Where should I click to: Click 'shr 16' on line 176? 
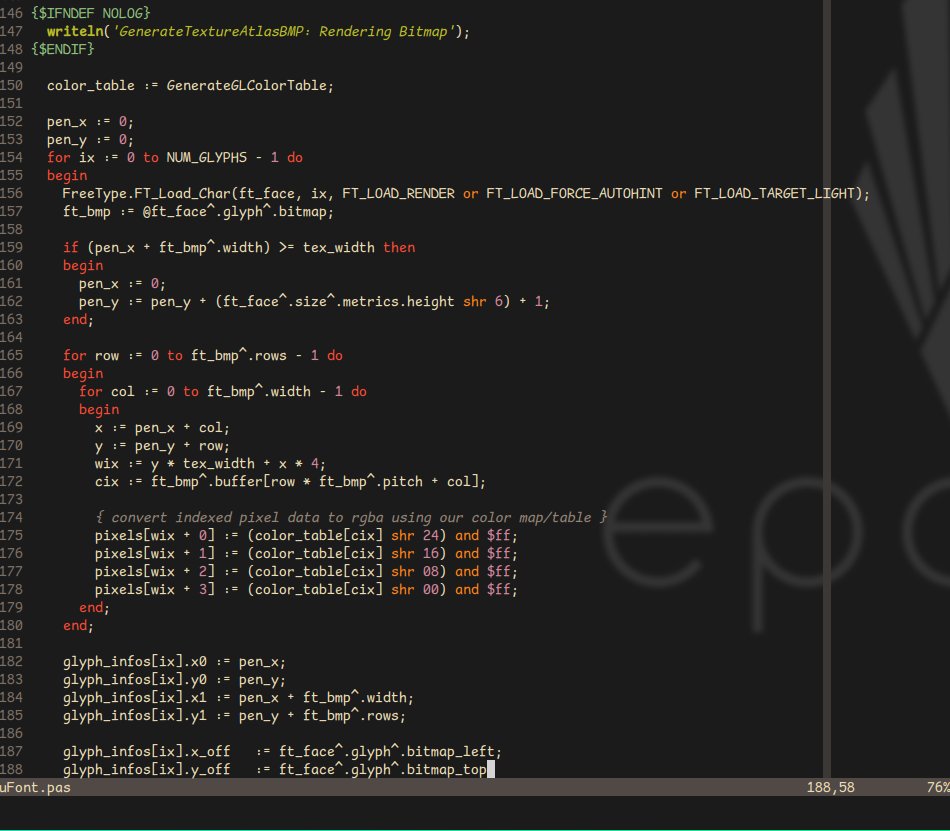tap(415, 554)
